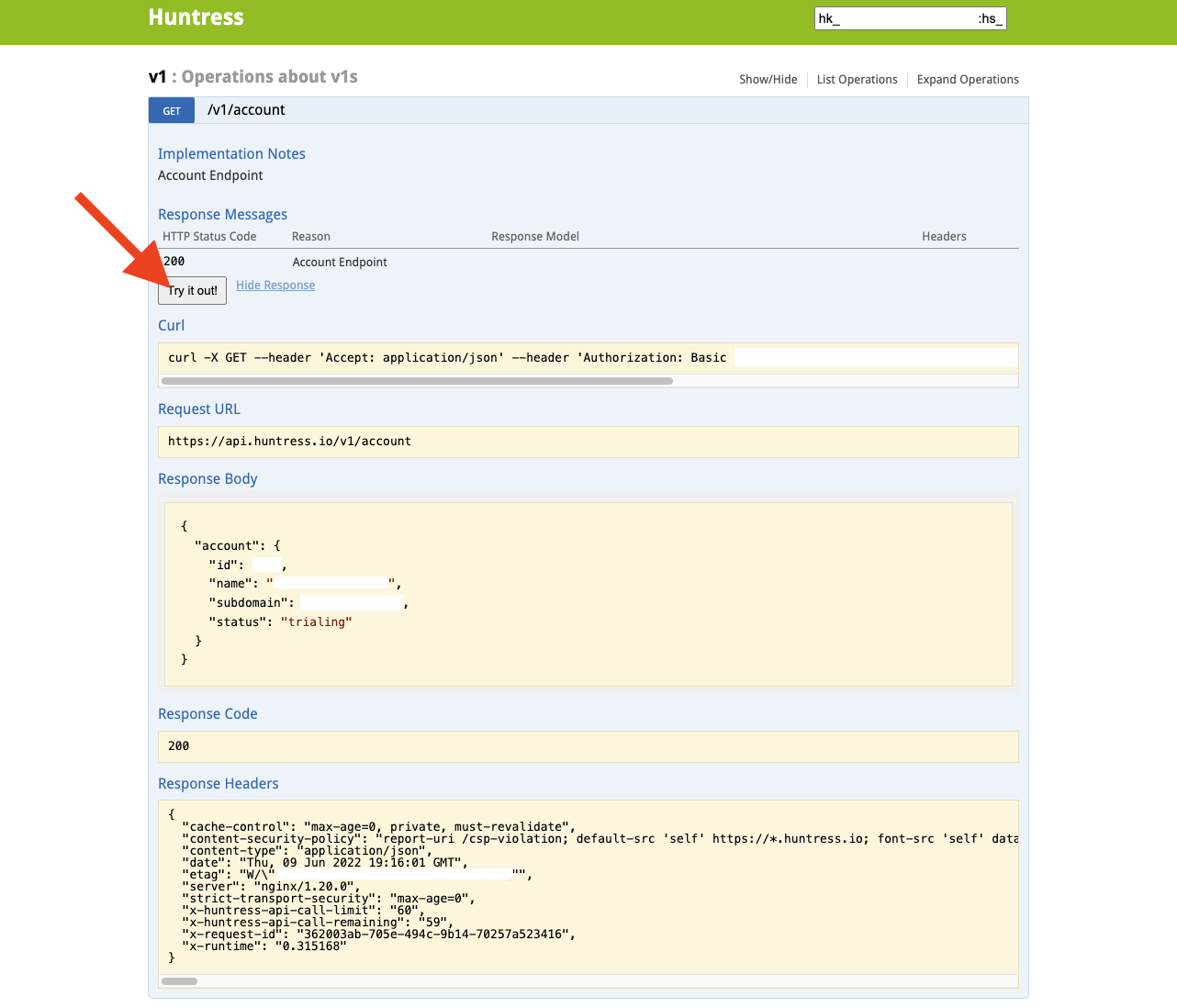Click the Try it out! button

(x=192, y=290)
